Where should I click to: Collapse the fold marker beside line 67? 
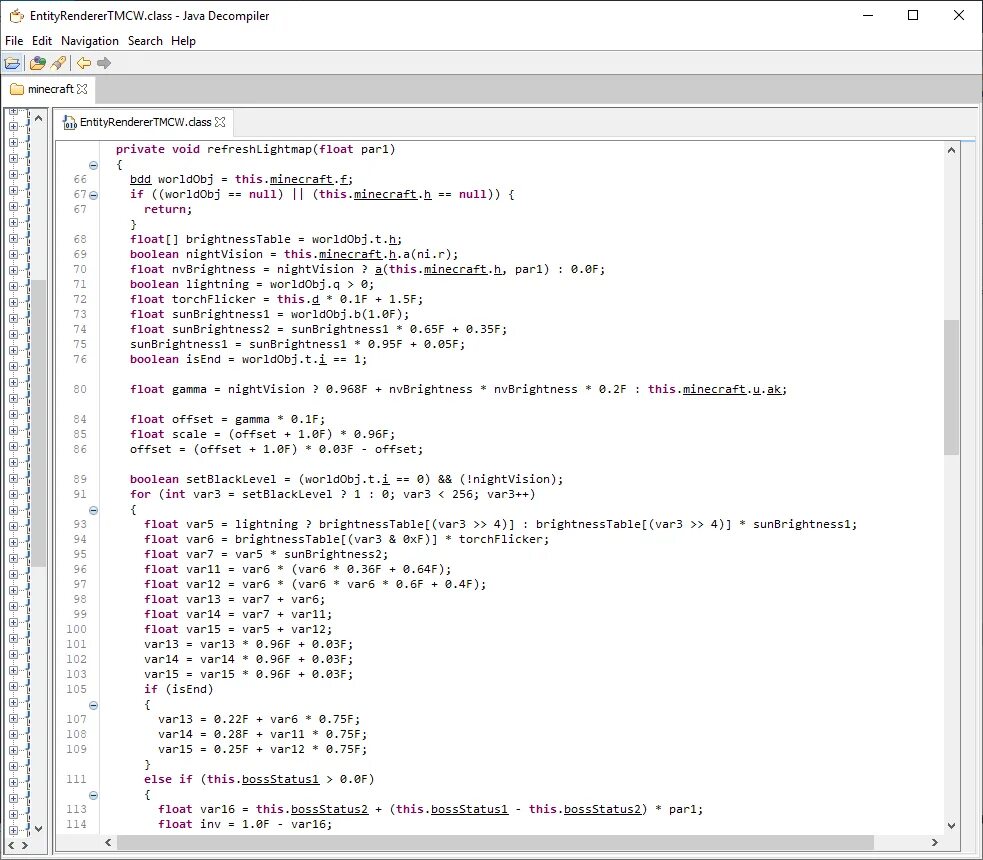pos(93,195)
